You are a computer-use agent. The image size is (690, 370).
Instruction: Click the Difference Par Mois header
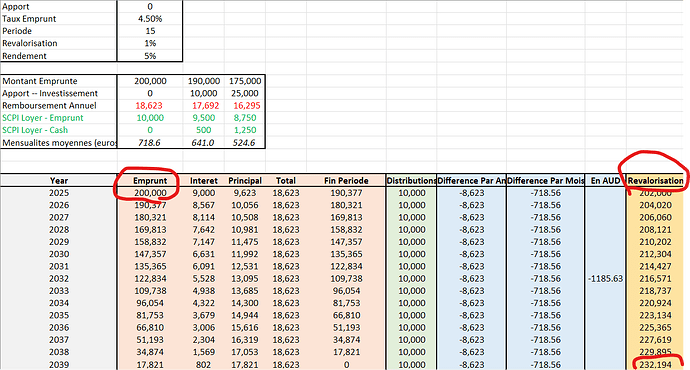[x=546, y=180]
